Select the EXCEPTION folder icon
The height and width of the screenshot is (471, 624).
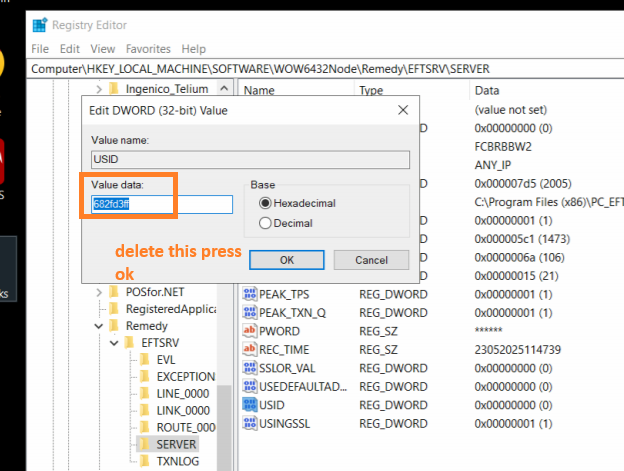[x=144, y=376]
